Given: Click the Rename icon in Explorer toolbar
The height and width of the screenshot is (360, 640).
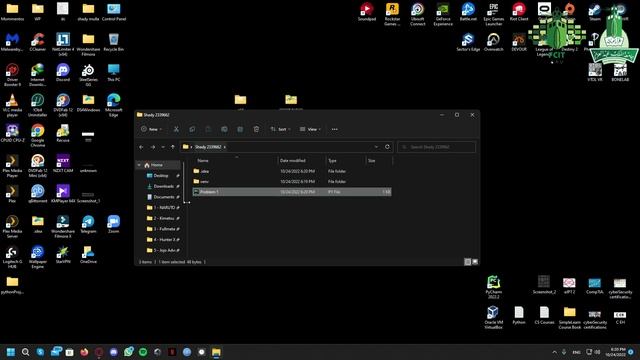Looking at the screenshot, I should pyautogui.click(x=224, y=129).
